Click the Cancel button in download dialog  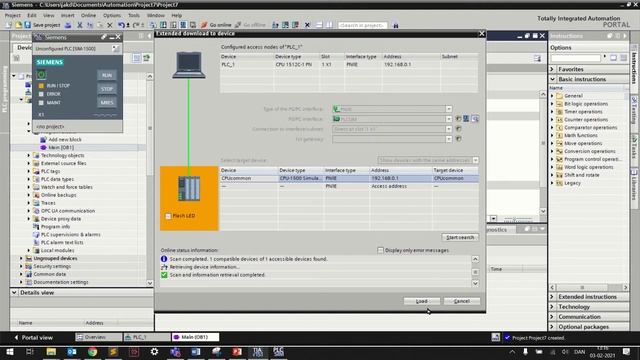point(462,301)
